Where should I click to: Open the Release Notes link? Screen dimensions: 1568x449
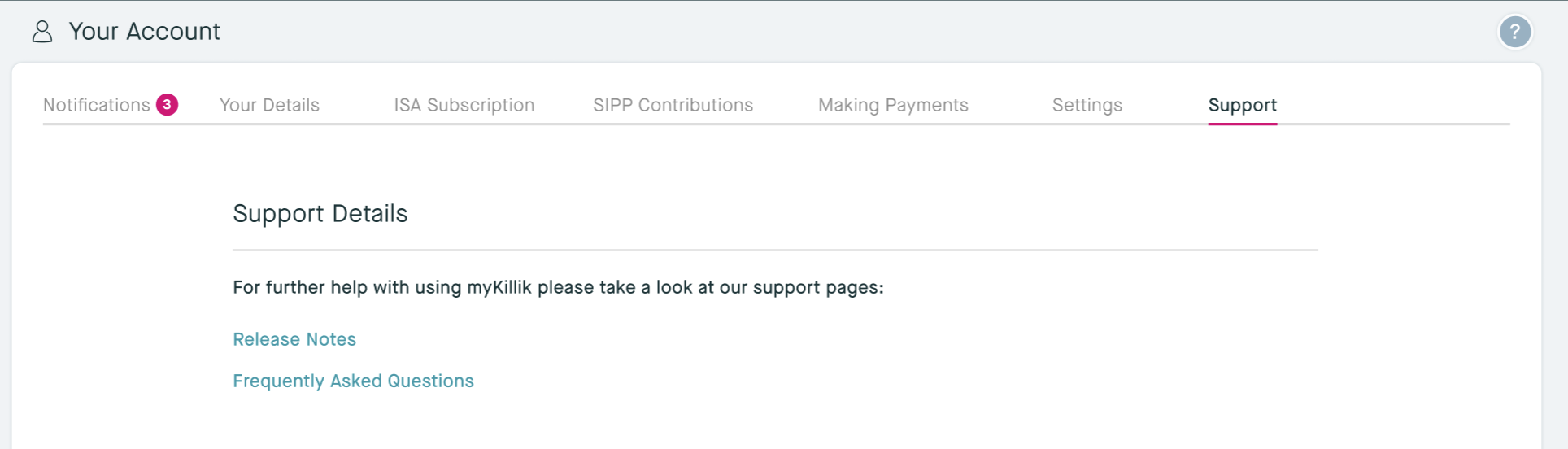(294, 339)
